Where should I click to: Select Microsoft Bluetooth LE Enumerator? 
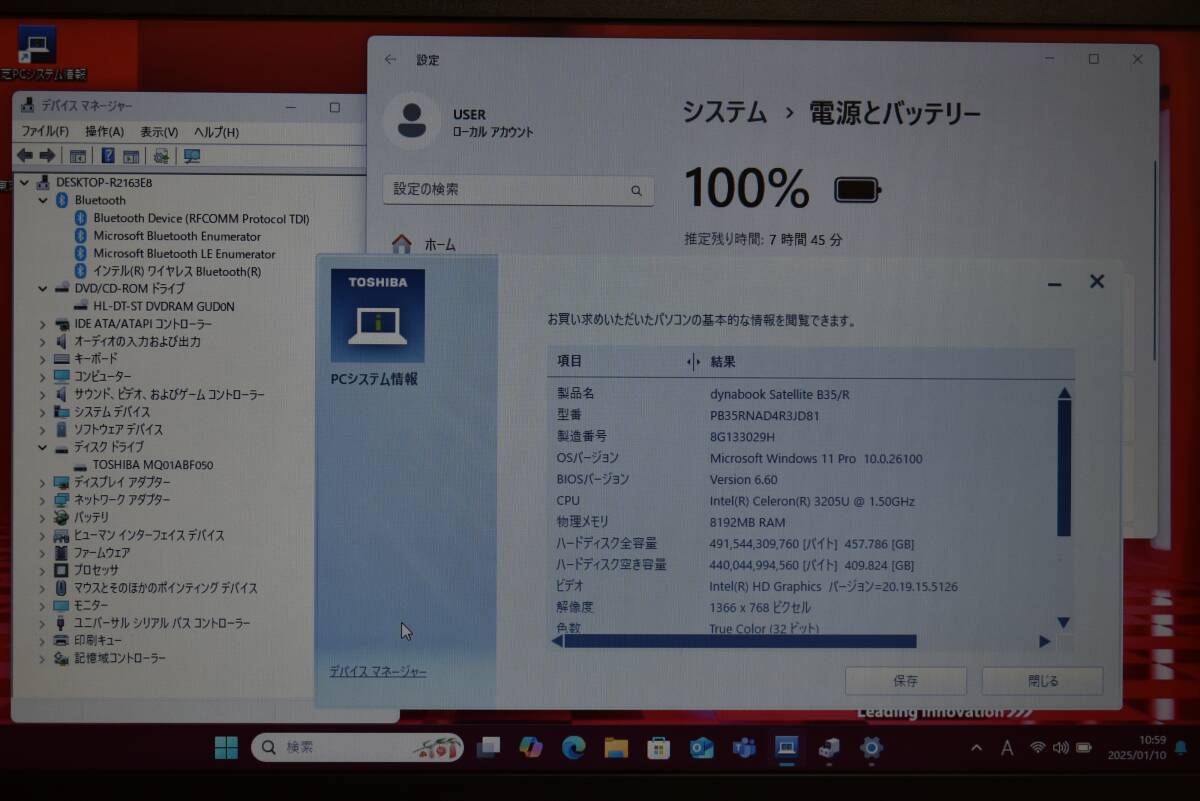(184, 254)
